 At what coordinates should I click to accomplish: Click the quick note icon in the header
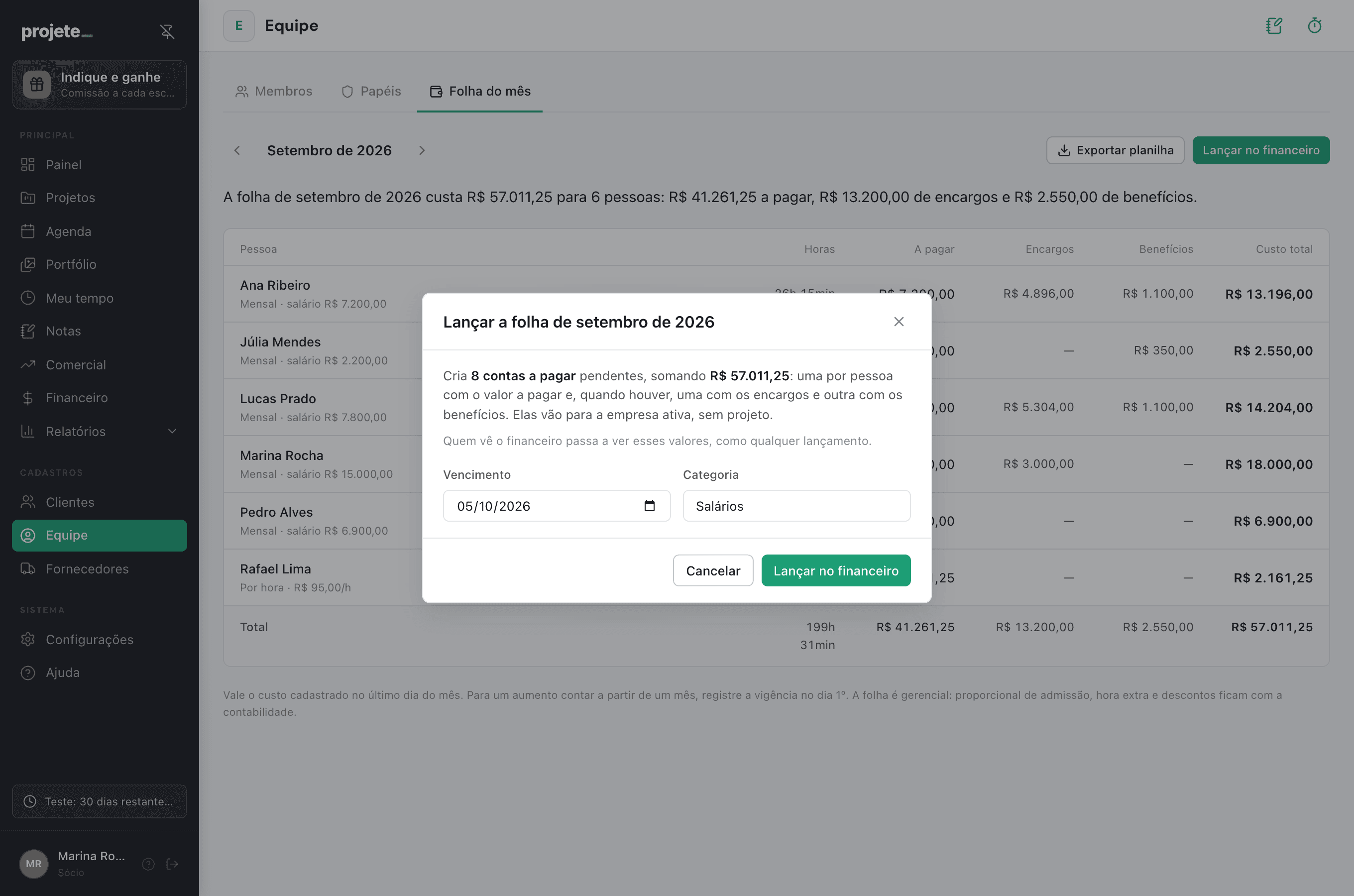point(1274,26)
